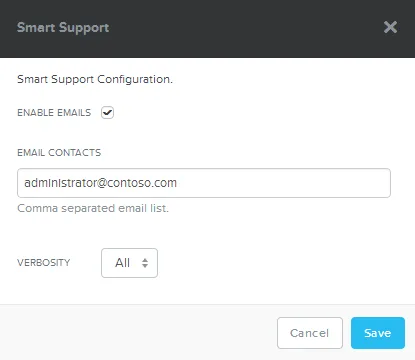Image resolution: width=415 pixels, height=360 pixels.
Task: Select the 'All' value in Verbosity combo box
Action: 122,263
